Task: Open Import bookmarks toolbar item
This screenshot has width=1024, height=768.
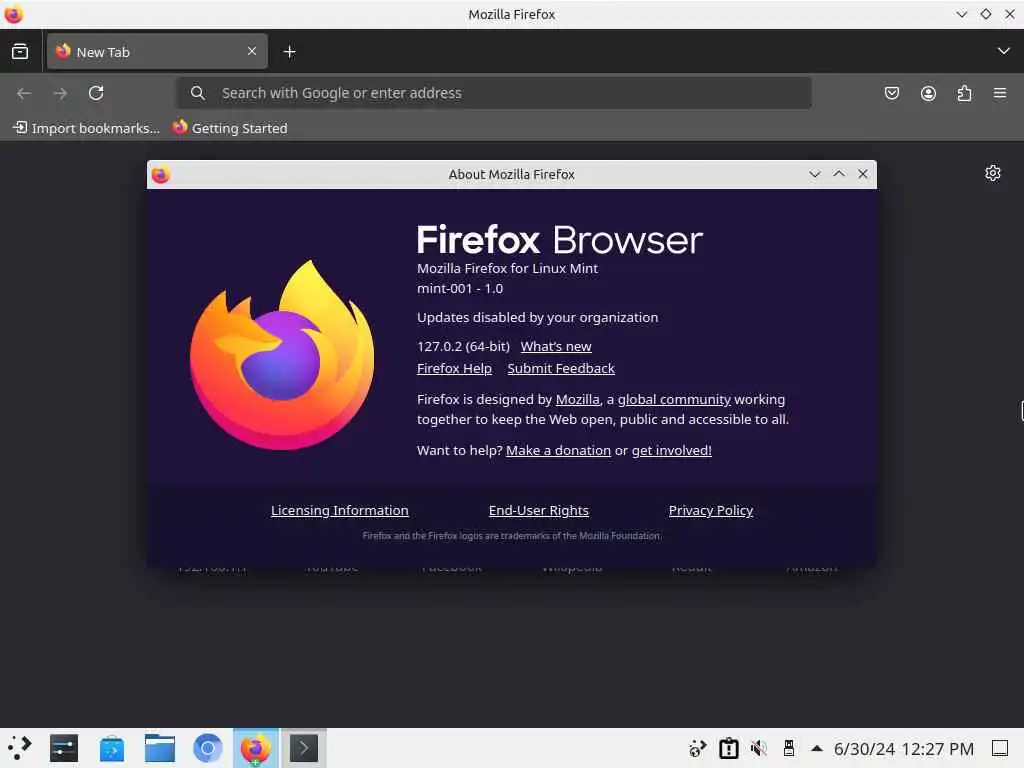Action: [87, 128]
